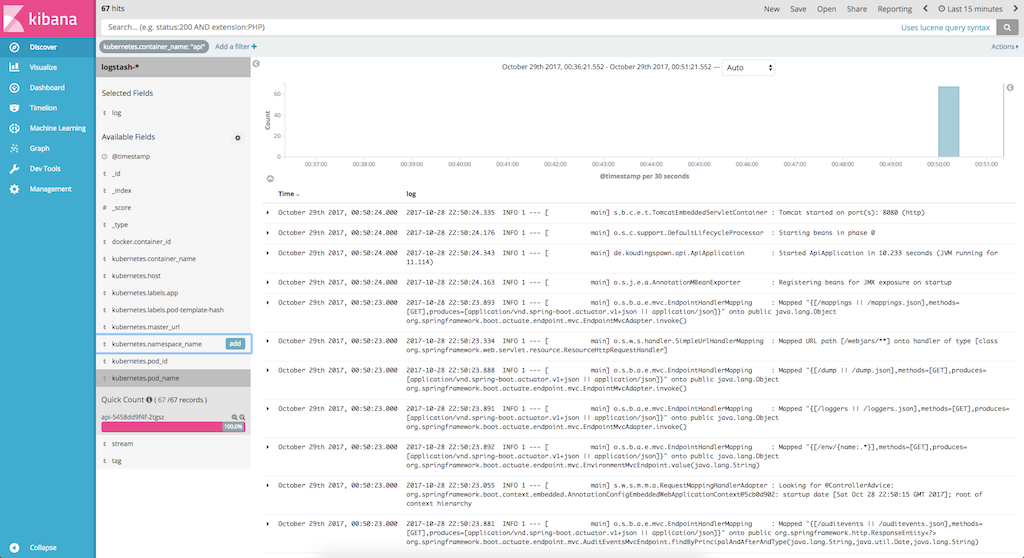Click the Add a filter link
1024x558 pixels.
(x=236, y=46)
